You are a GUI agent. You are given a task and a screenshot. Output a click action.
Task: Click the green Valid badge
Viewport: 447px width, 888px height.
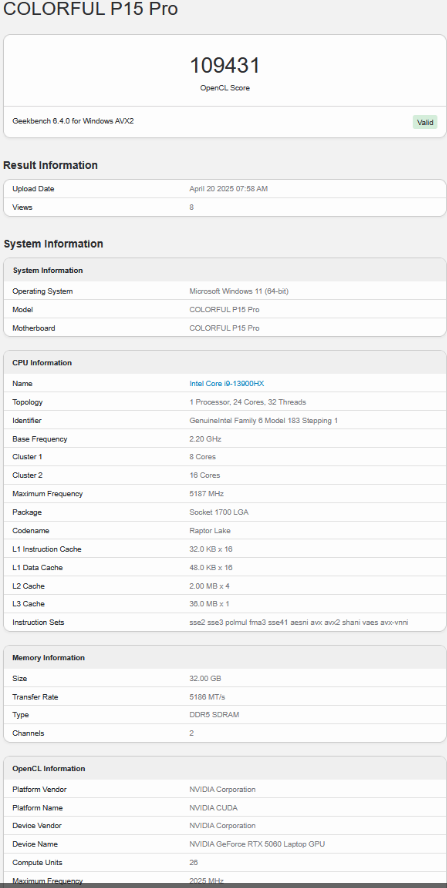click(425, 122)
